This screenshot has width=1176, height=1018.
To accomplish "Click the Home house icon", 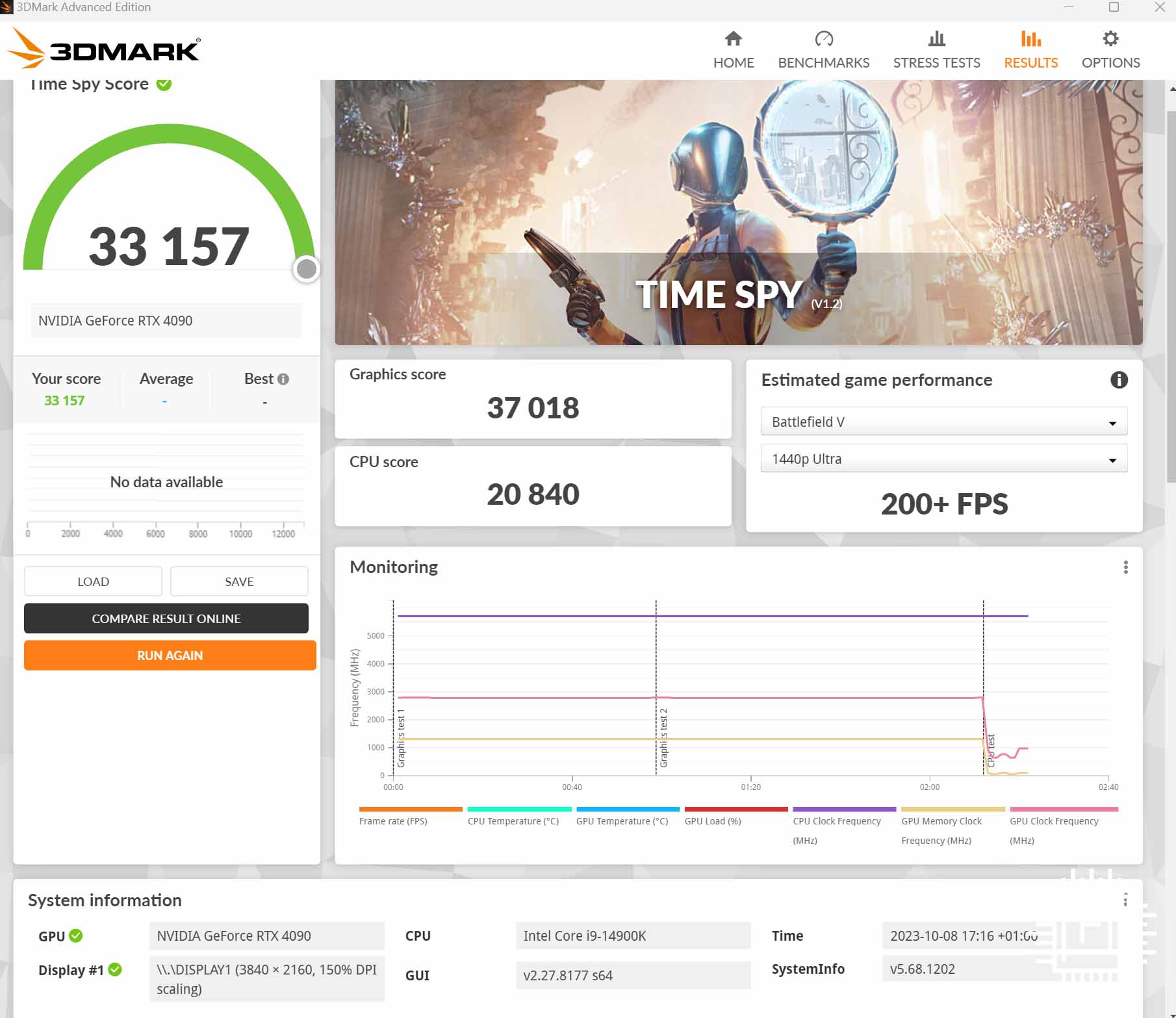I will (x=734, y=38).
